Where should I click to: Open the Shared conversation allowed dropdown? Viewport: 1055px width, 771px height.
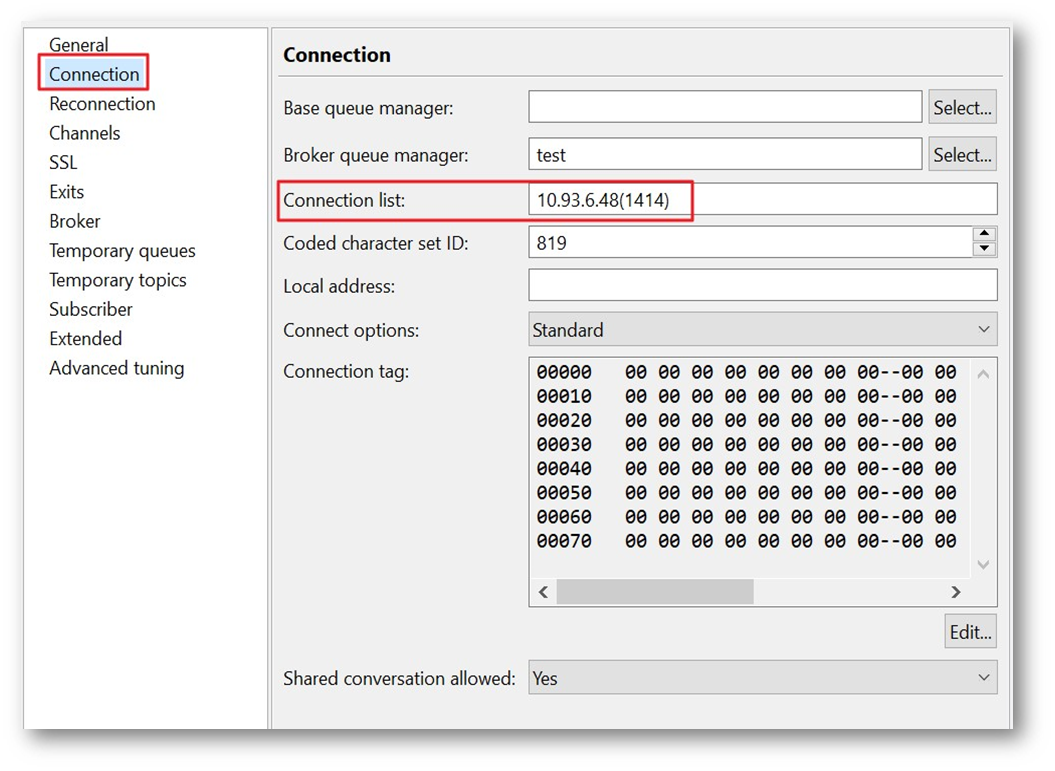pyautogui.click(x=762, y=678)
